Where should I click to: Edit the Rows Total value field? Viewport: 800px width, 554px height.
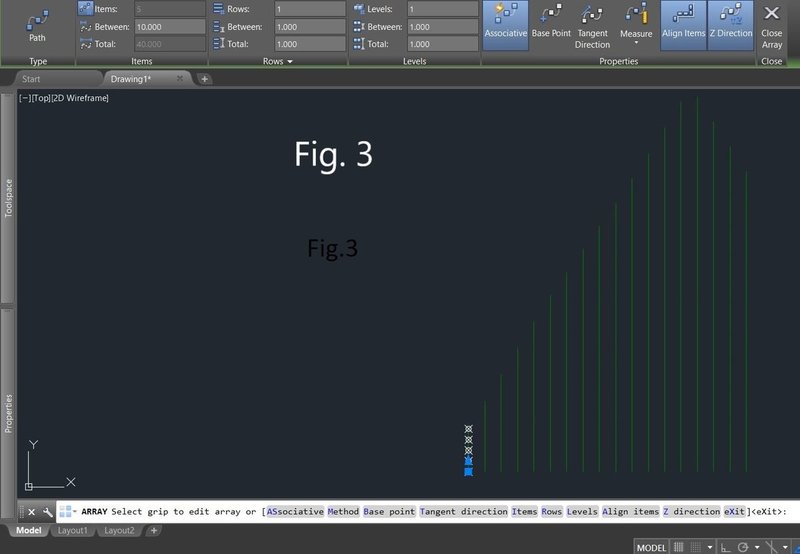(310, 44)
